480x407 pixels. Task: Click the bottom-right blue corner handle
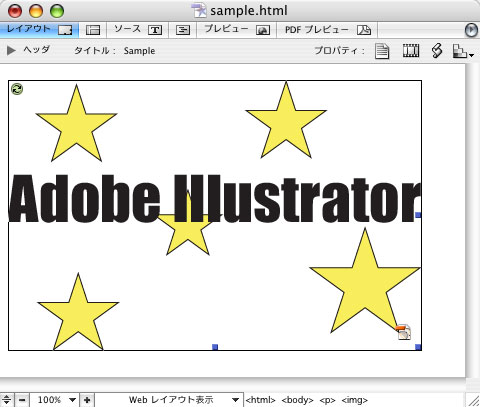point(418,347)
